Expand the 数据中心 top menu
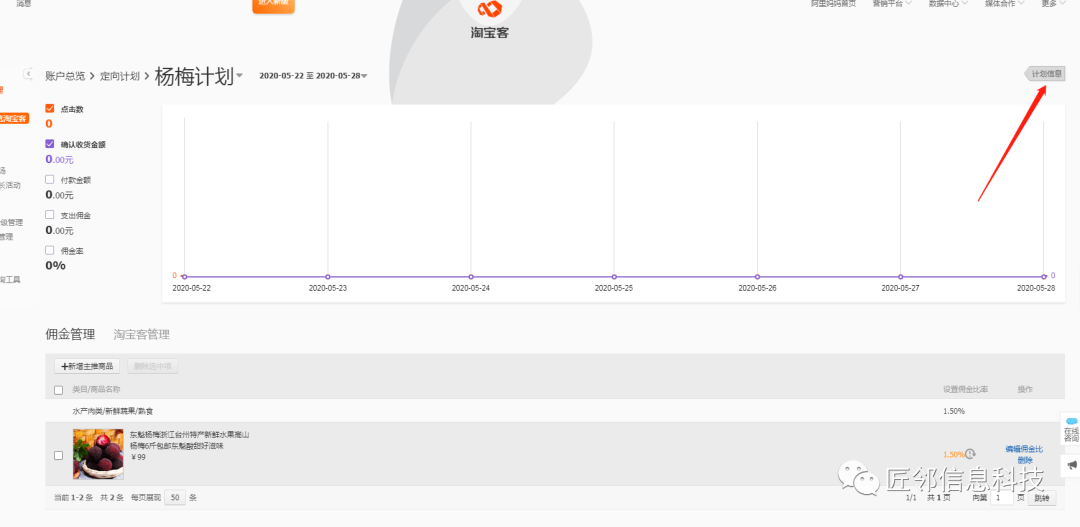Viewport: 1080px width, 527px height. point(947,4)
